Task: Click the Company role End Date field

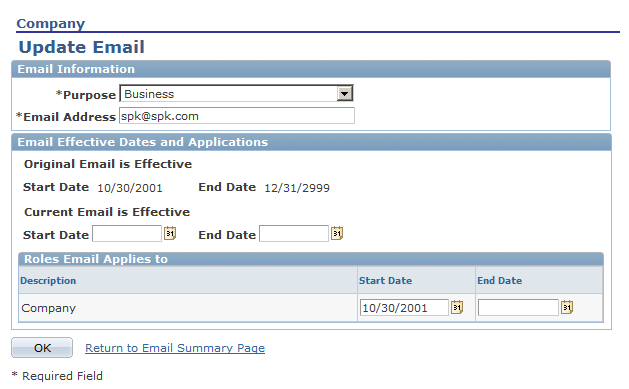Action: [x=518, y=308]
